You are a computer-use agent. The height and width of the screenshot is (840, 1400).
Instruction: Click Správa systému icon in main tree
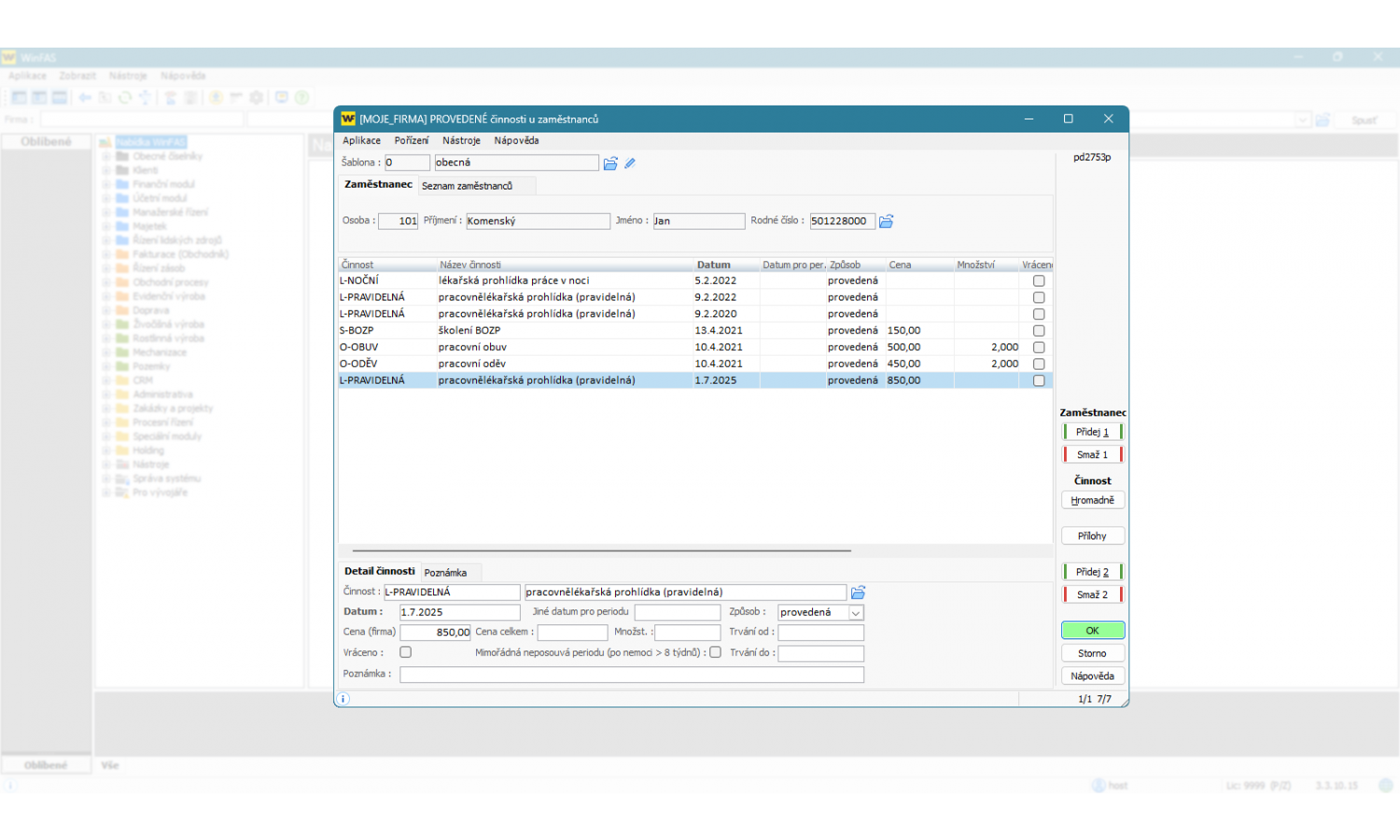pyautogui.click(x=122, y=479)
